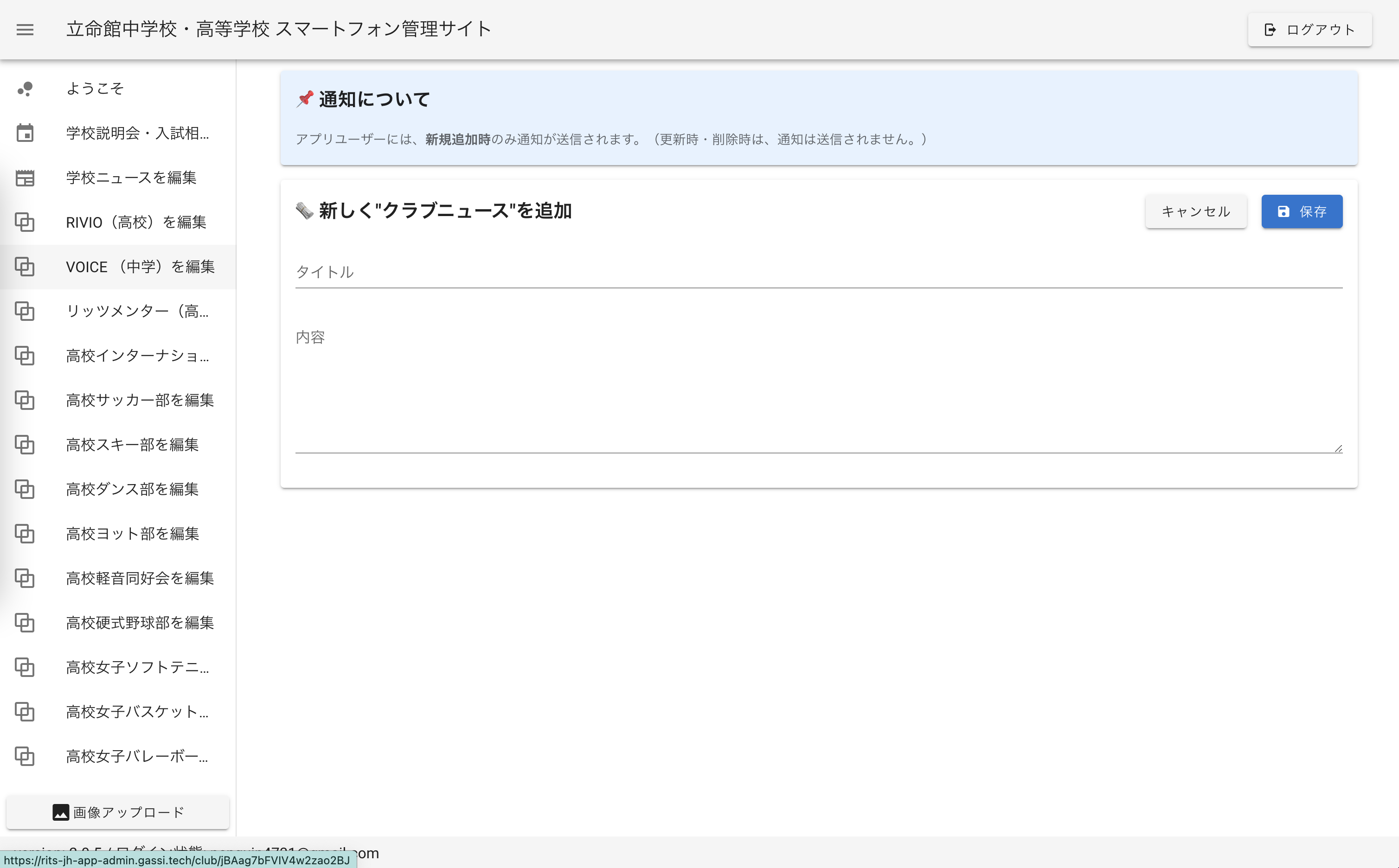Screen dimensions: 1399x868
Task: Click the ログアウト button
Action: 1309,30
